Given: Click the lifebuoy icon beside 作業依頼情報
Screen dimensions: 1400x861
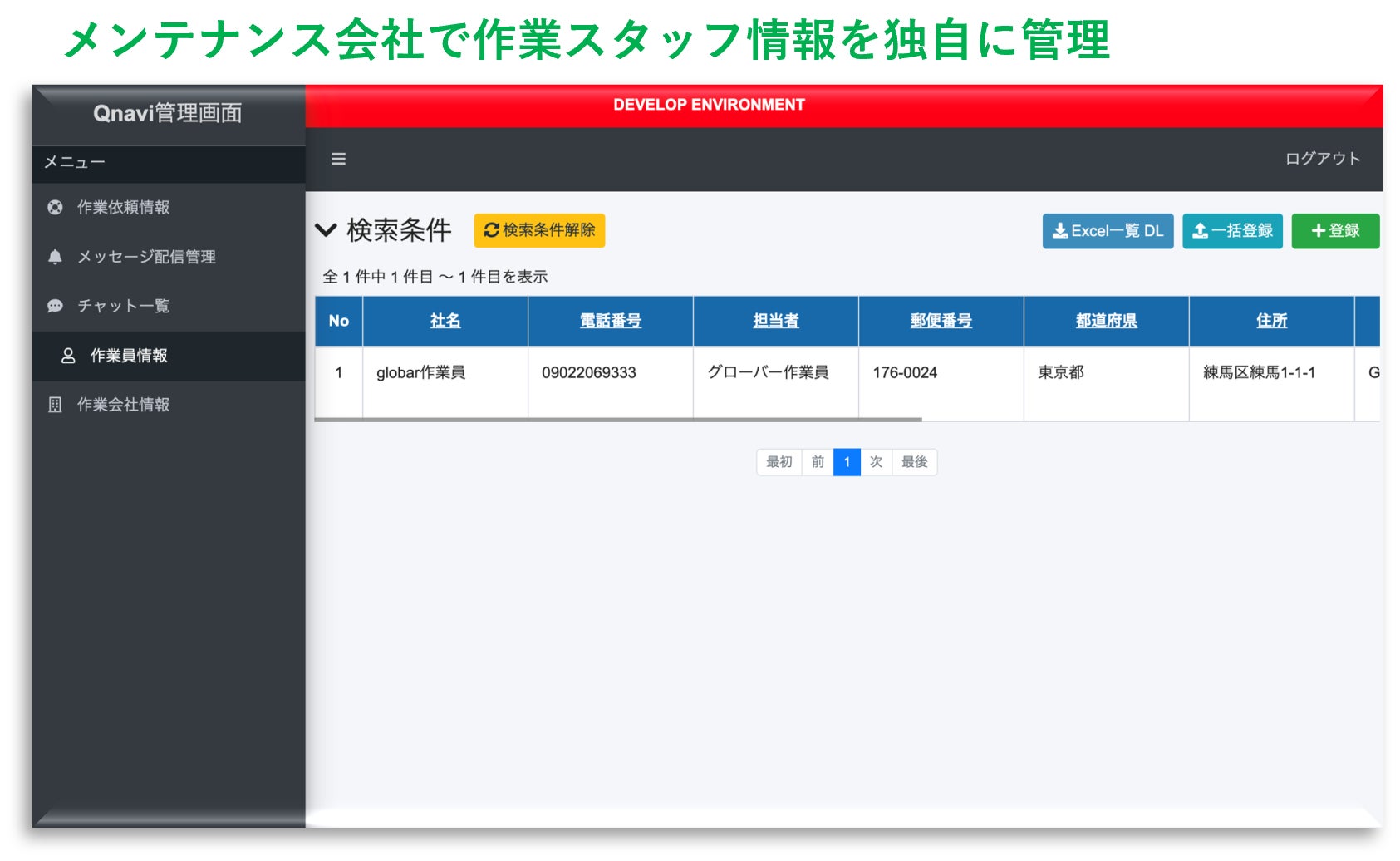Looking at the screenshot, I should coord(55,208).
